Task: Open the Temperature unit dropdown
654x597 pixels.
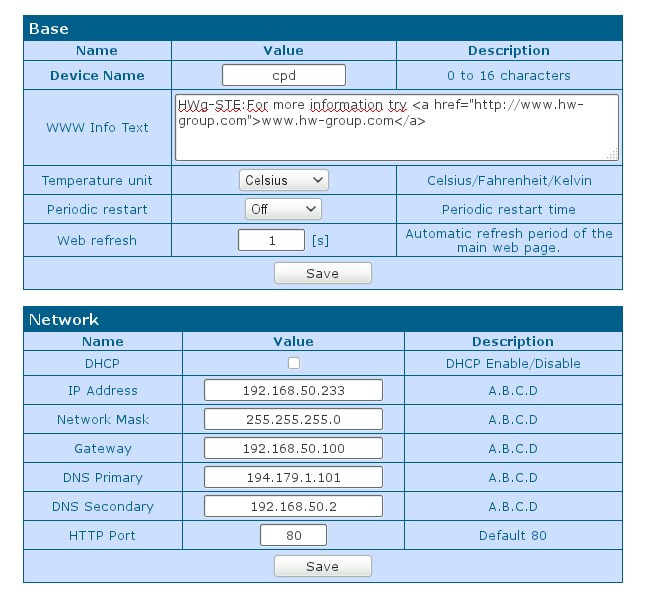Action: (x=284, y=180)
